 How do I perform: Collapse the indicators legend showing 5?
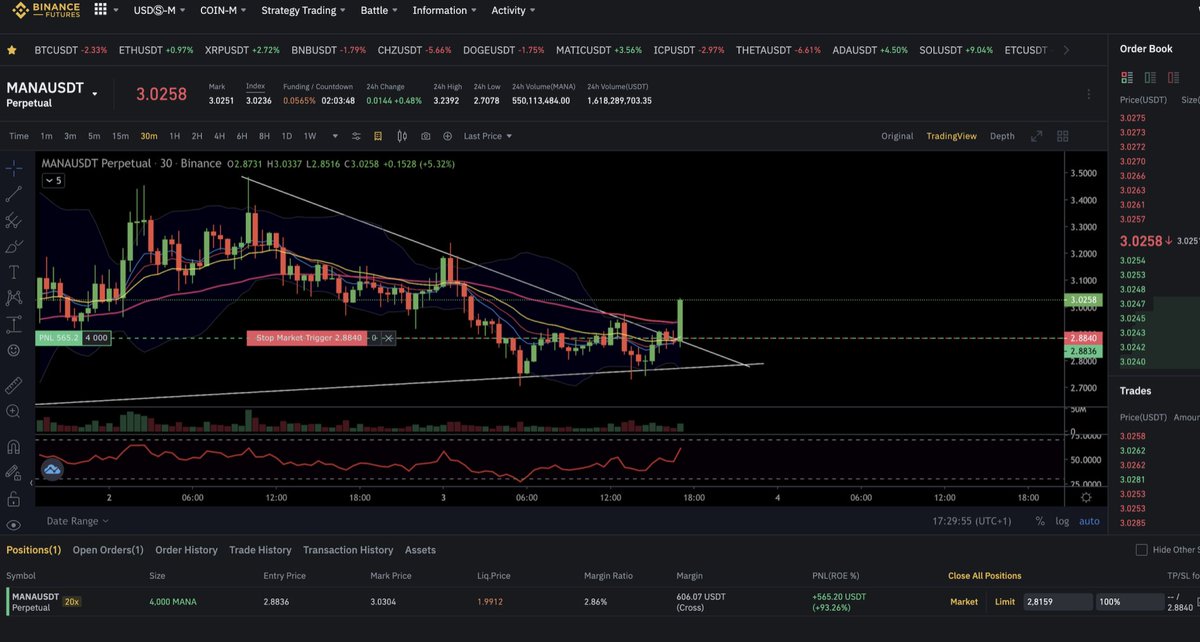click(x=53, y=180)
